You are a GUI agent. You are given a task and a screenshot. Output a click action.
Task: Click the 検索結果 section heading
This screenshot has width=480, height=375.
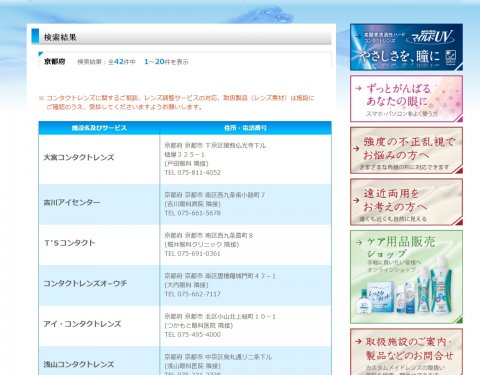click(x=60, y=37)
